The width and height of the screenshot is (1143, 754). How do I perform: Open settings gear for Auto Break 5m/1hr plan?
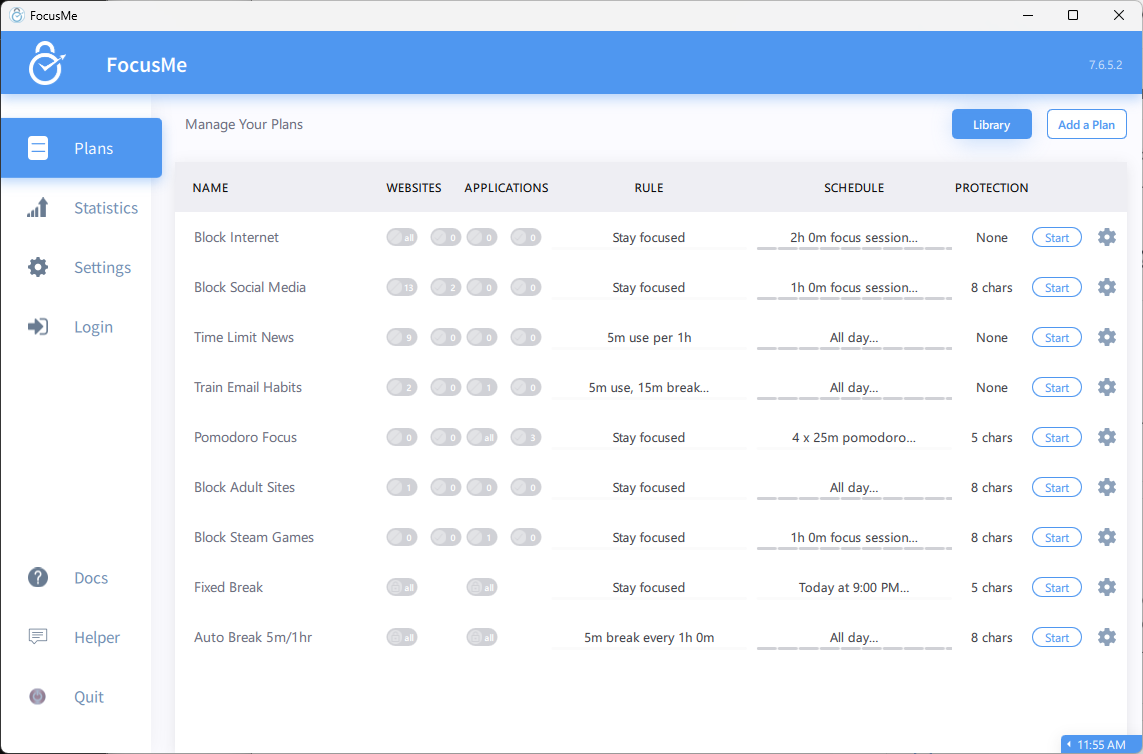(x=1107, y=637)
